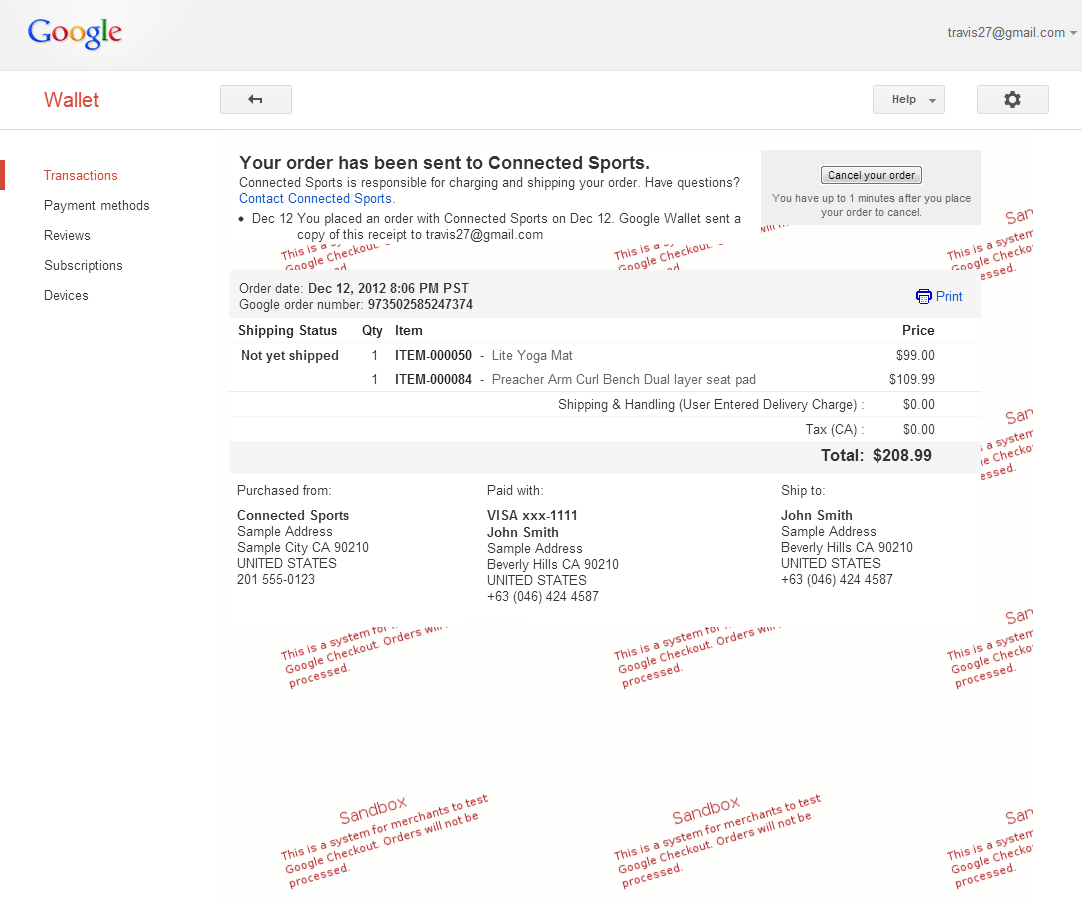
Task: Click the Google order number 973502585247374
Action: (420, 305)
